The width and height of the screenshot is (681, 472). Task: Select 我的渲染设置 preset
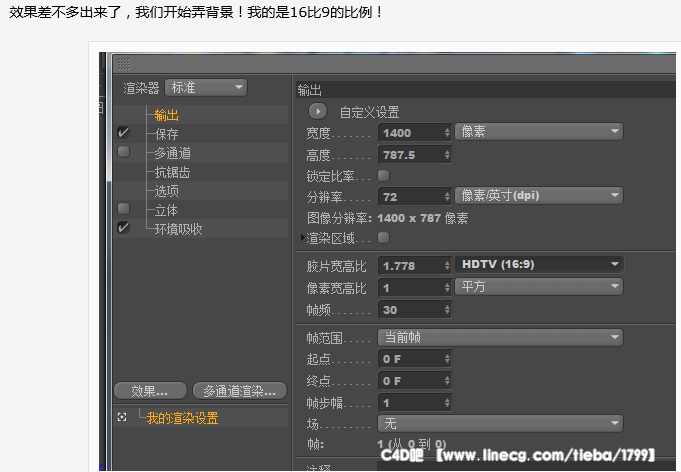(x=182, y=418)
